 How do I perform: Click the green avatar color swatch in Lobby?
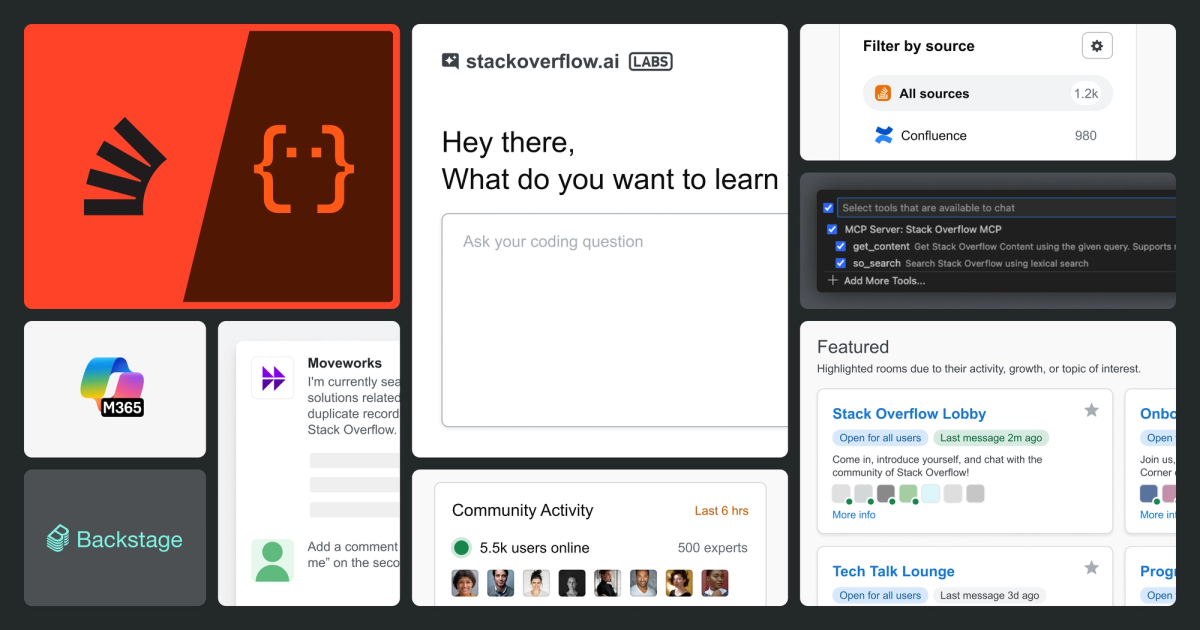tap(908, 493)
